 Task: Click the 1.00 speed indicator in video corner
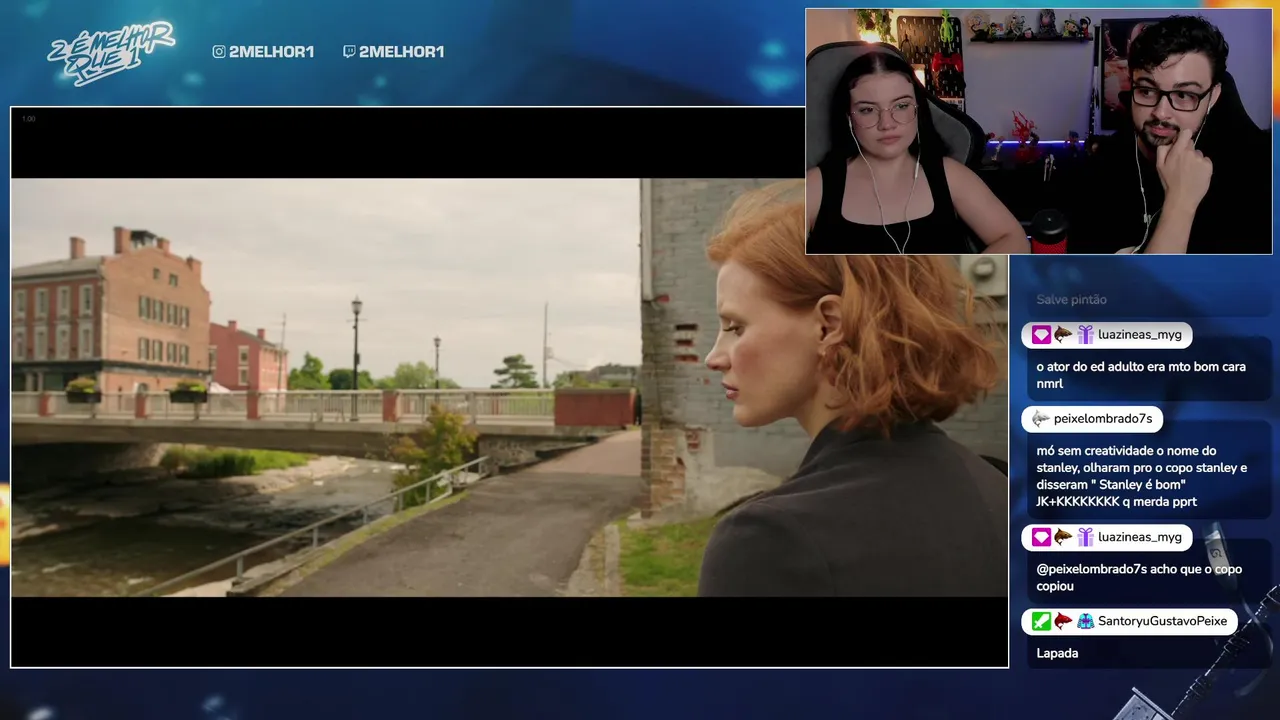click(28, 119)
